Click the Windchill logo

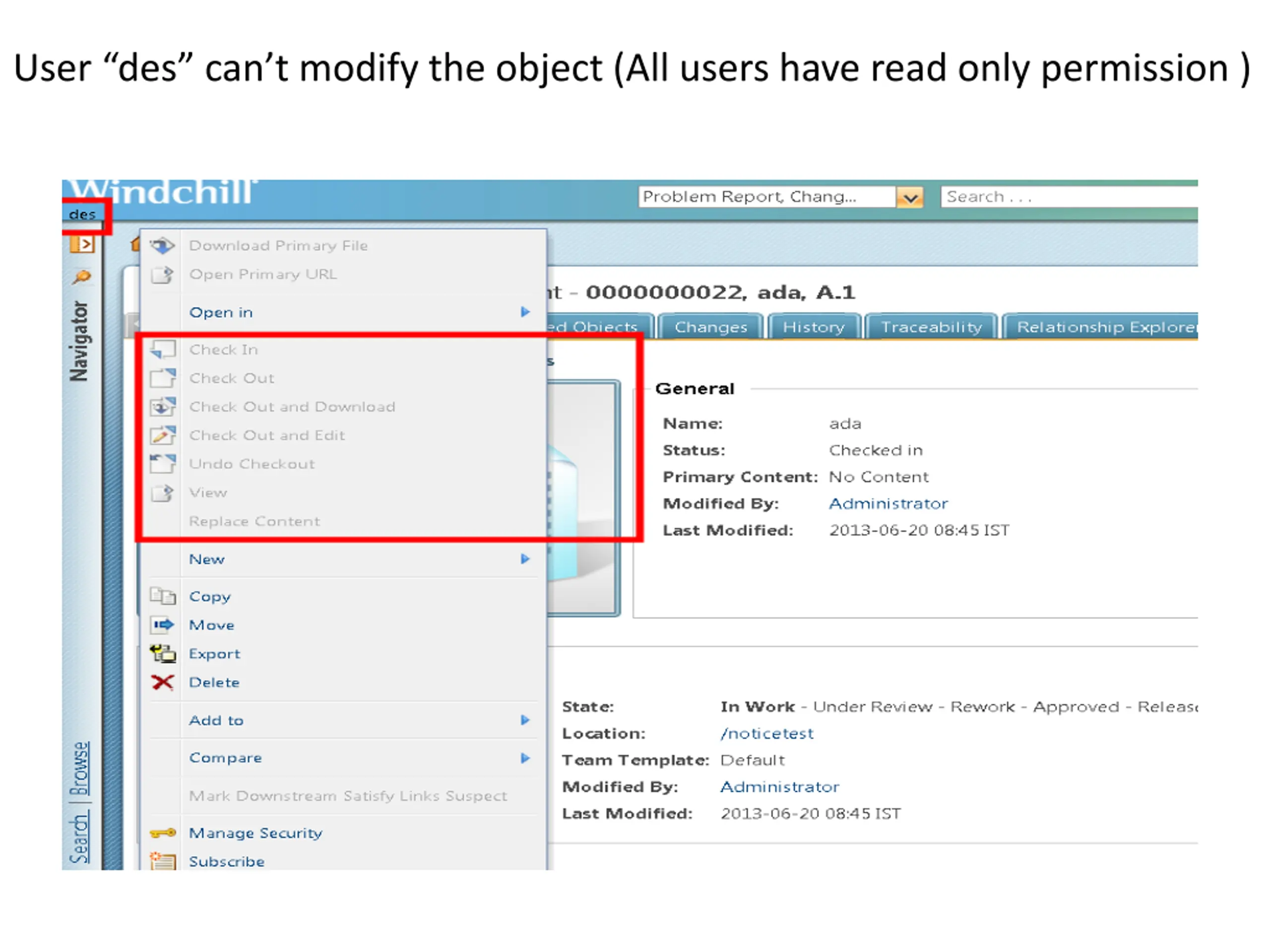click(163, 193)
